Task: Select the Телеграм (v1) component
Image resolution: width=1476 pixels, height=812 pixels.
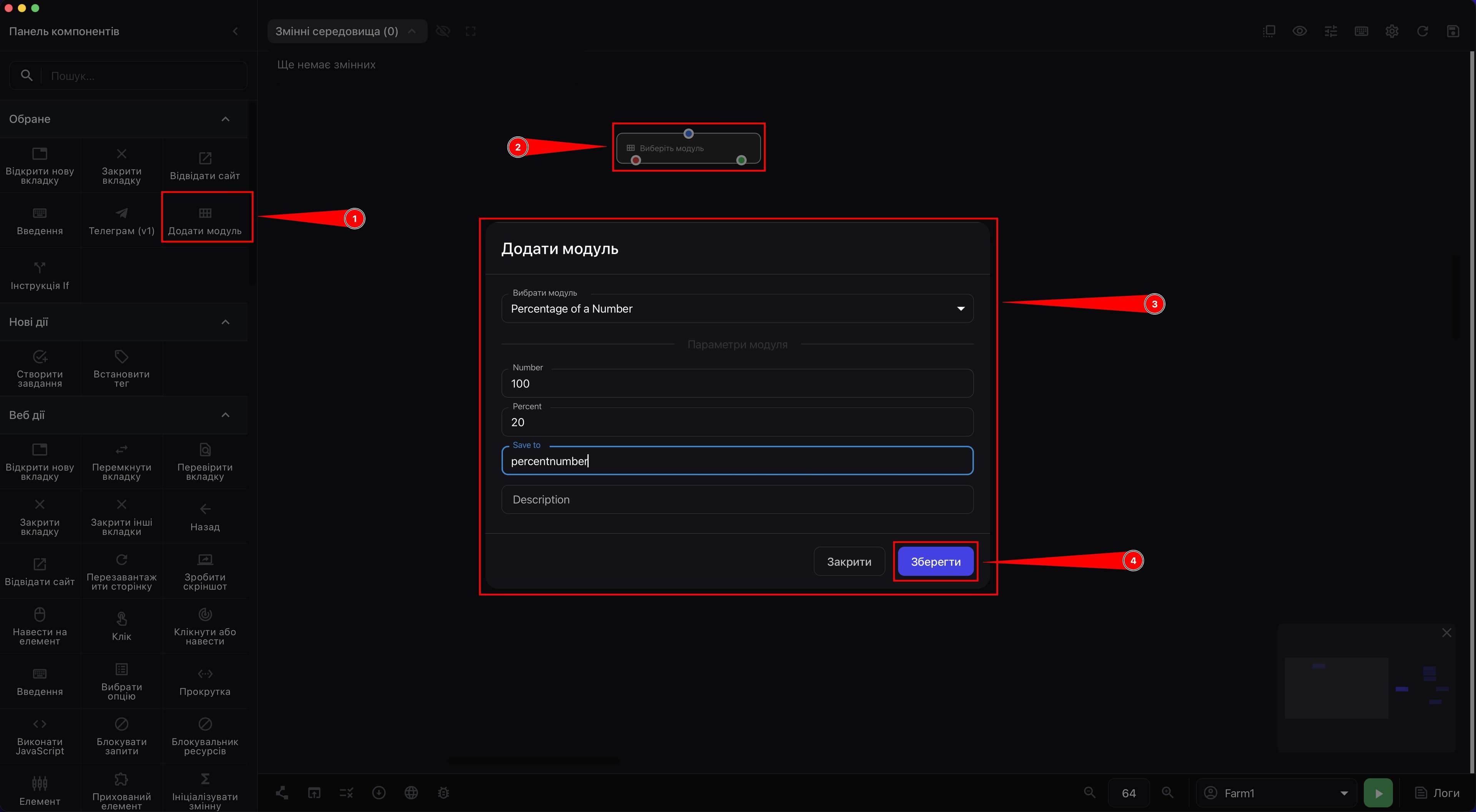Action: (x=121, y=221)
